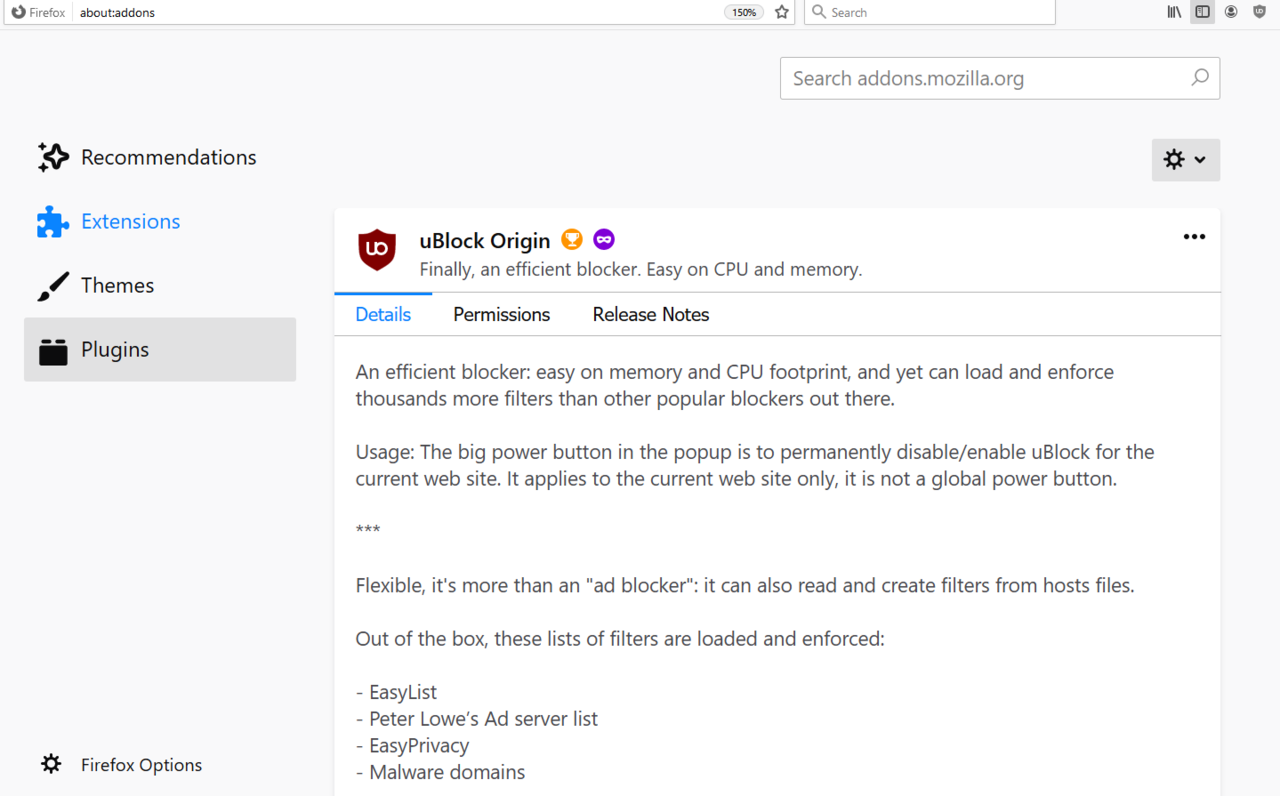Select the Plugins section

click(160, 349)
